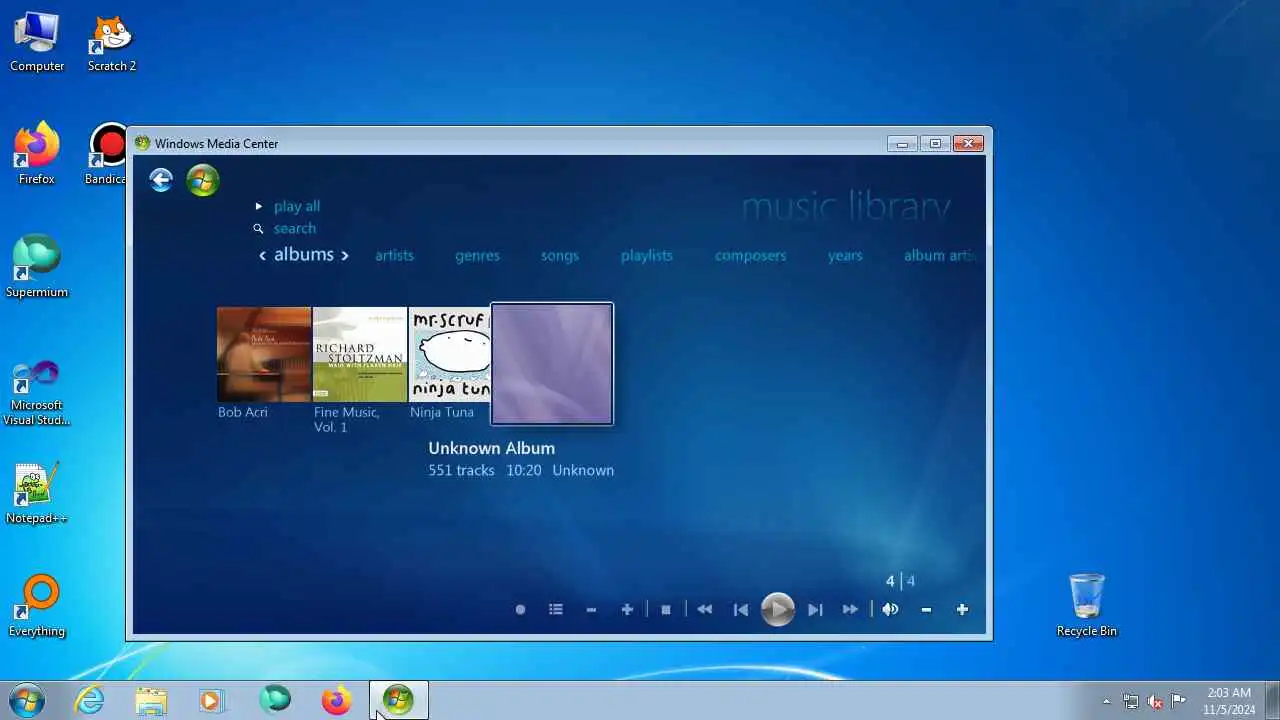Switch to years view

(x=845, y=255)
